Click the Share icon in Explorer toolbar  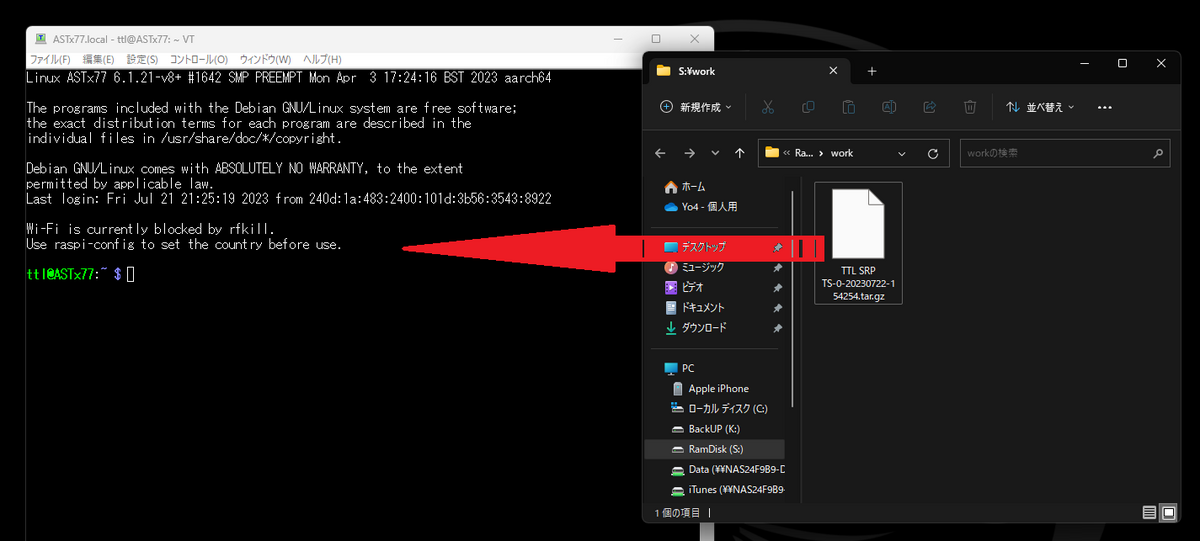[929, 107]
